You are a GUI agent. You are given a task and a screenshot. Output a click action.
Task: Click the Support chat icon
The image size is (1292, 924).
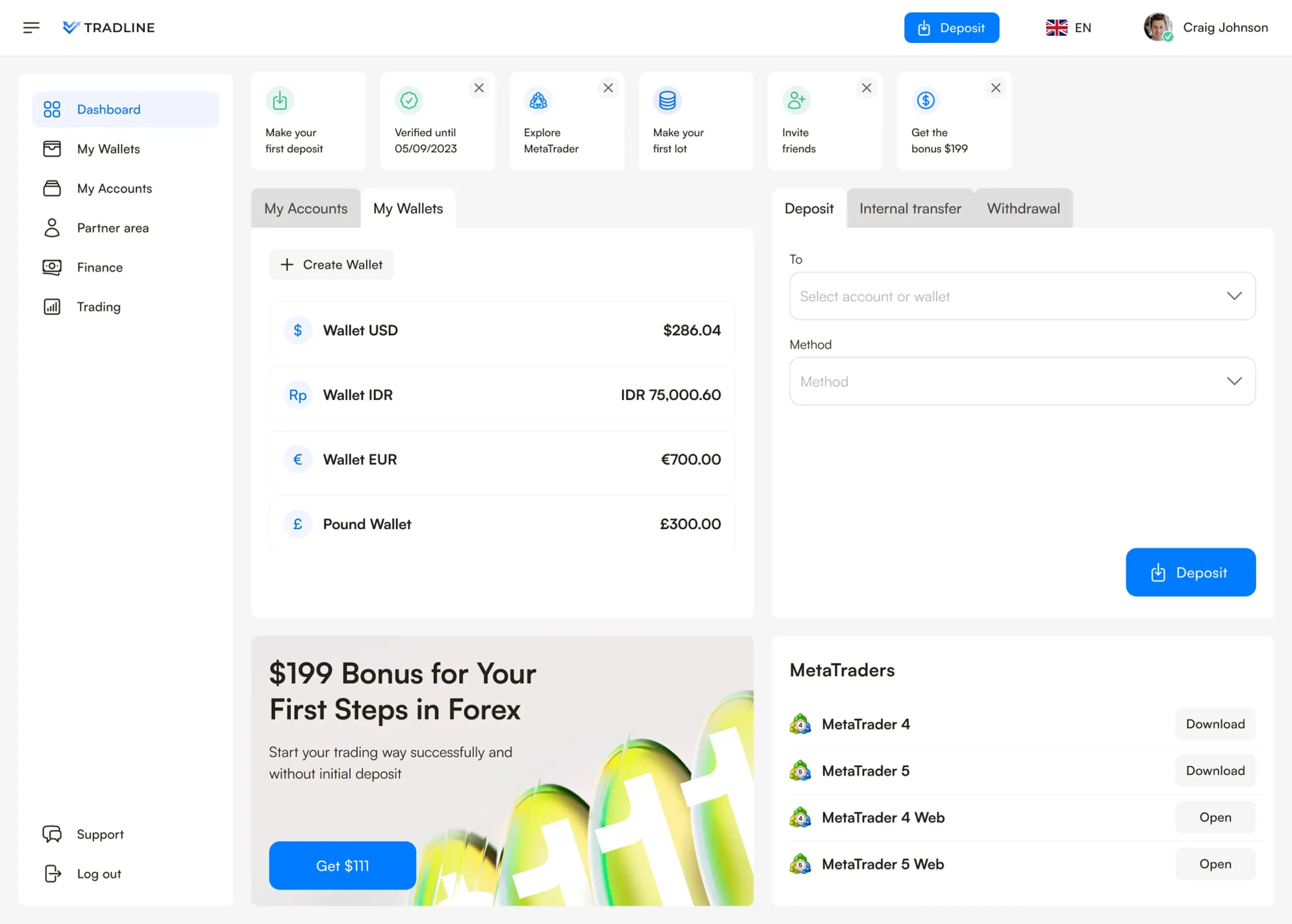[x=52, y=834]
